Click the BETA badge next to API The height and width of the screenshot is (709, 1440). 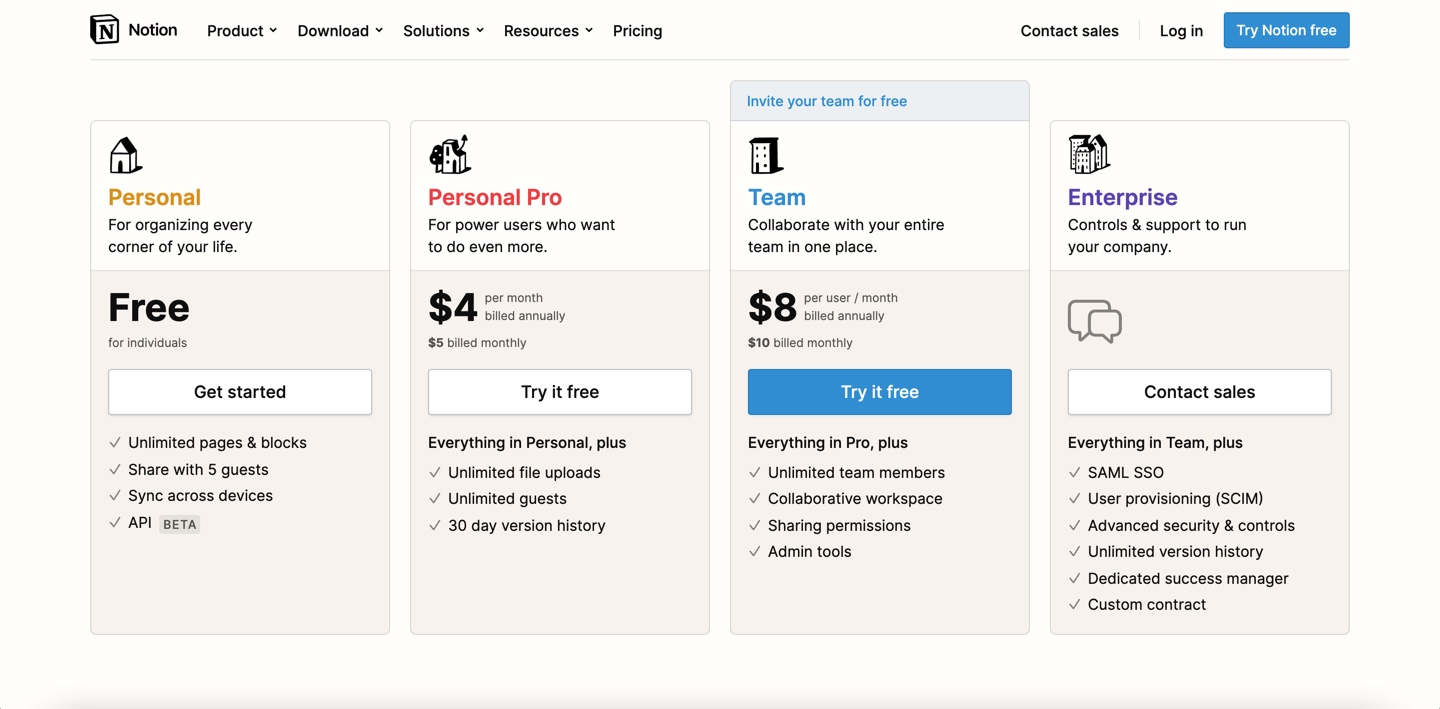[x=180, y=524]
